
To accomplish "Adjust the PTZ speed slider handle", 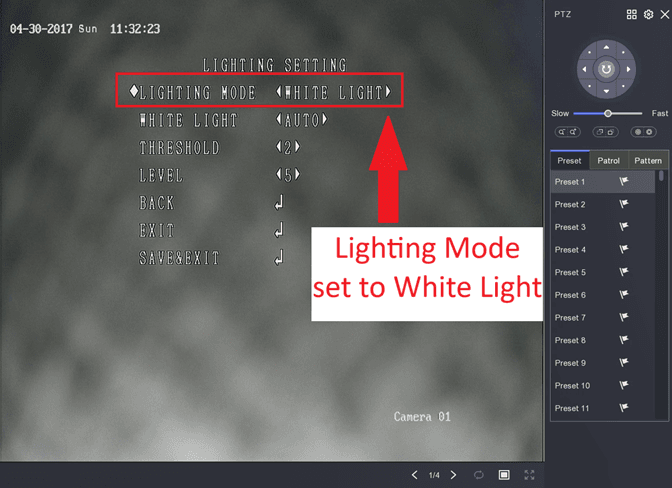I will point(608,114).
